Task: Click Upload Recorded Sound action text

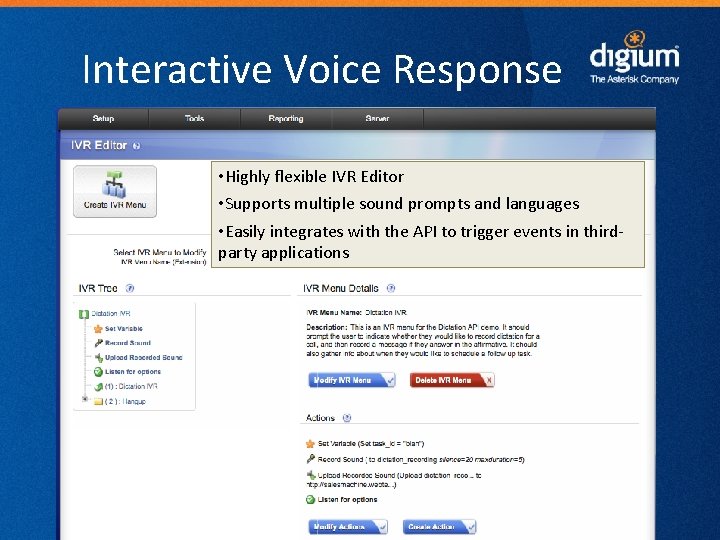Action: (x=394, y=480)
